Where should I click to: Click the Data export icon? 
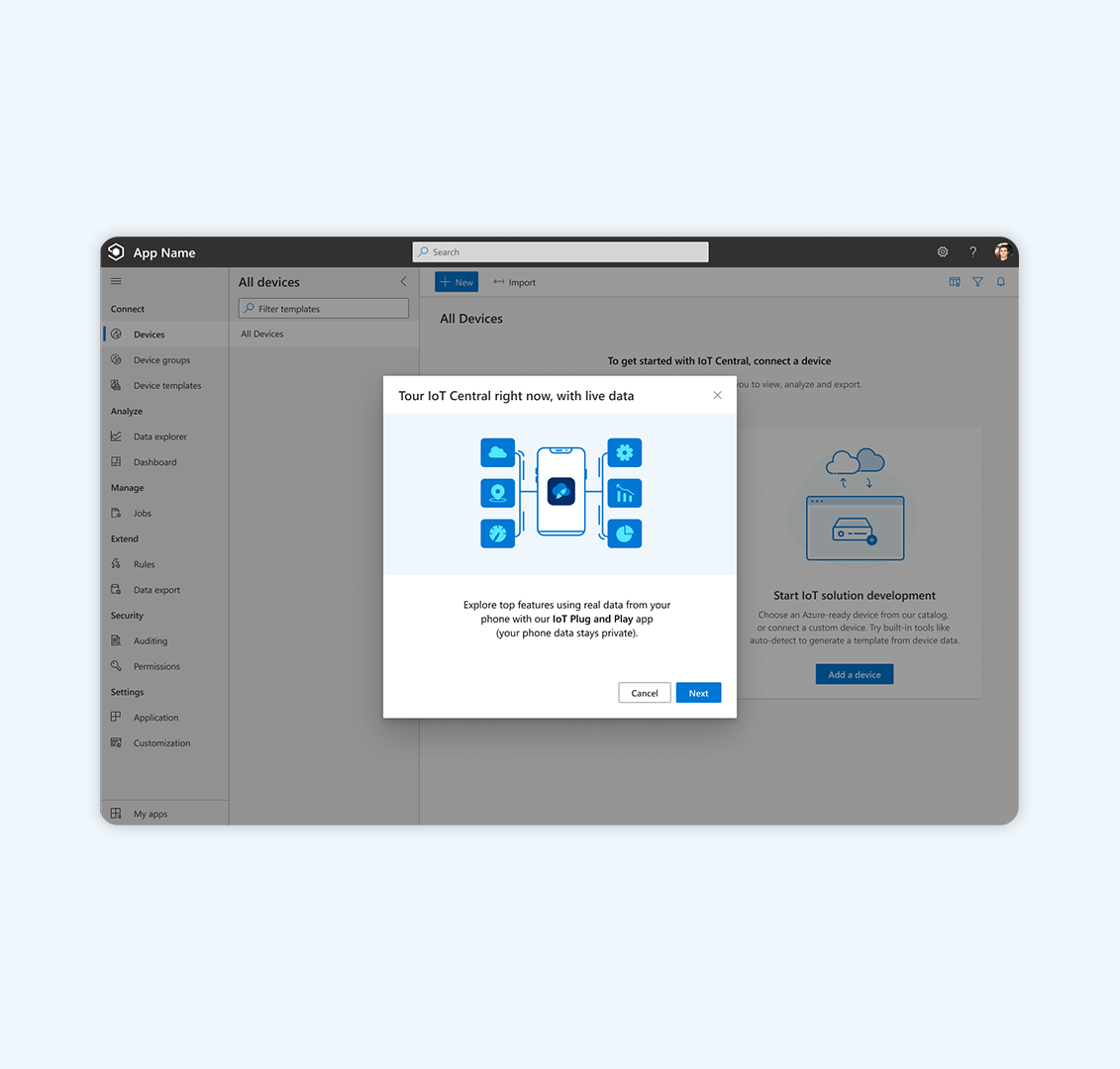(117, 590)
